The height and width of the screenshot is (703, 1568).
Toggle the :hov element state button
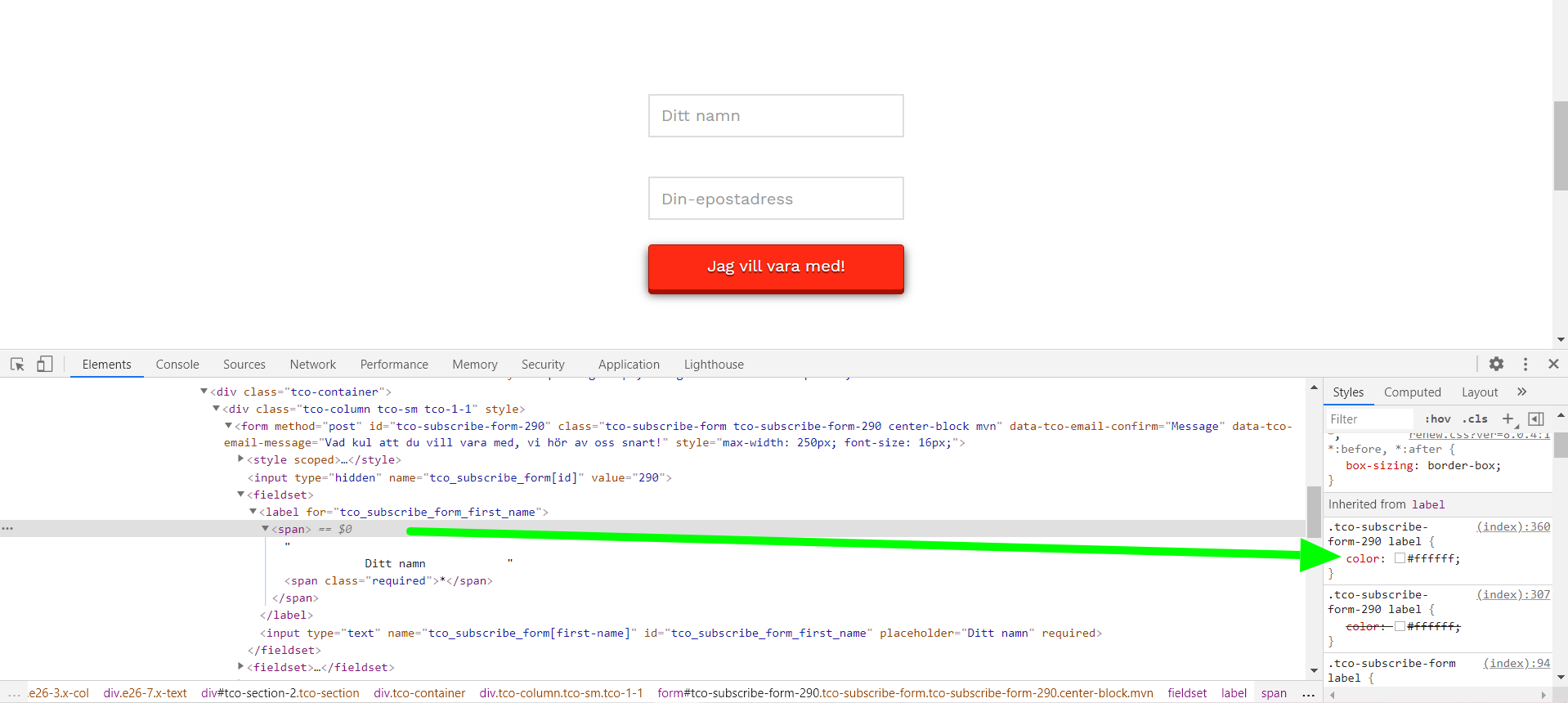pos(1437,419)
